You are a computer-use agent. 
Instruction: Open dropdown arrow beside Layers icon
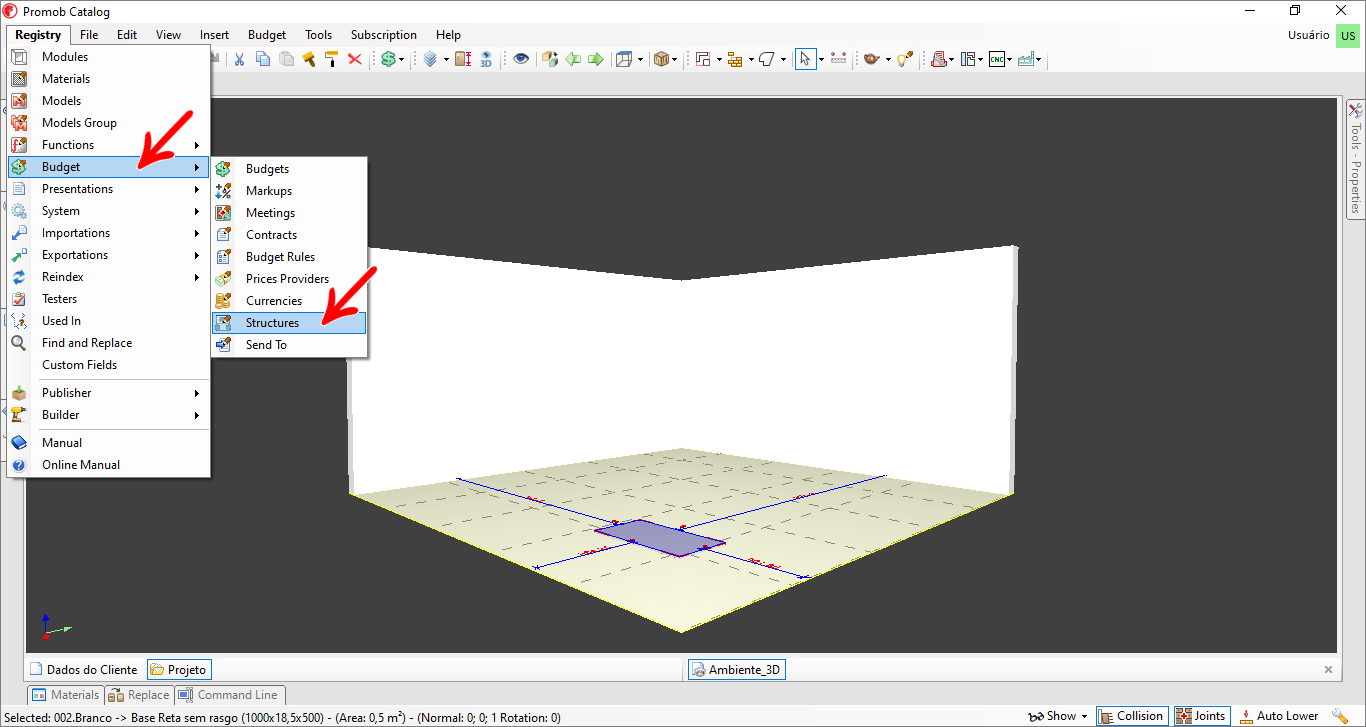click(x=445, y=59)
